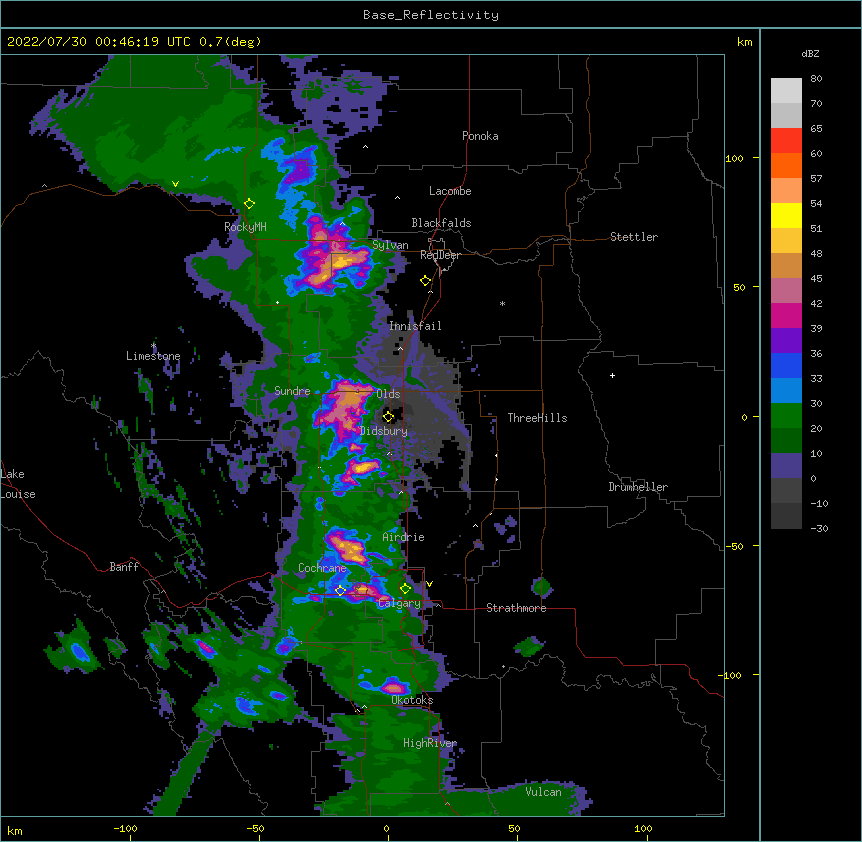Screen dimensions: 862x842
Task: Click the HighRiver town label
Action: point(430,743)
